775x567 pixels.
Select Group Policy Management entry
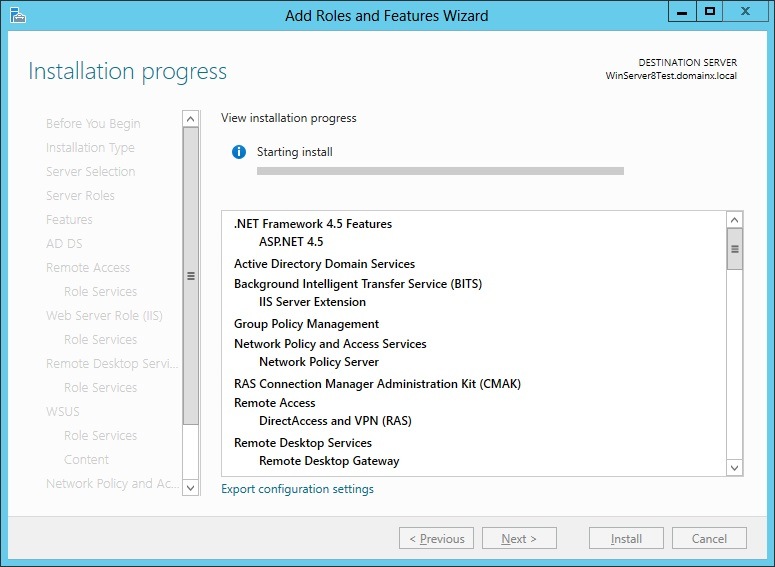[x=306, y=324]
